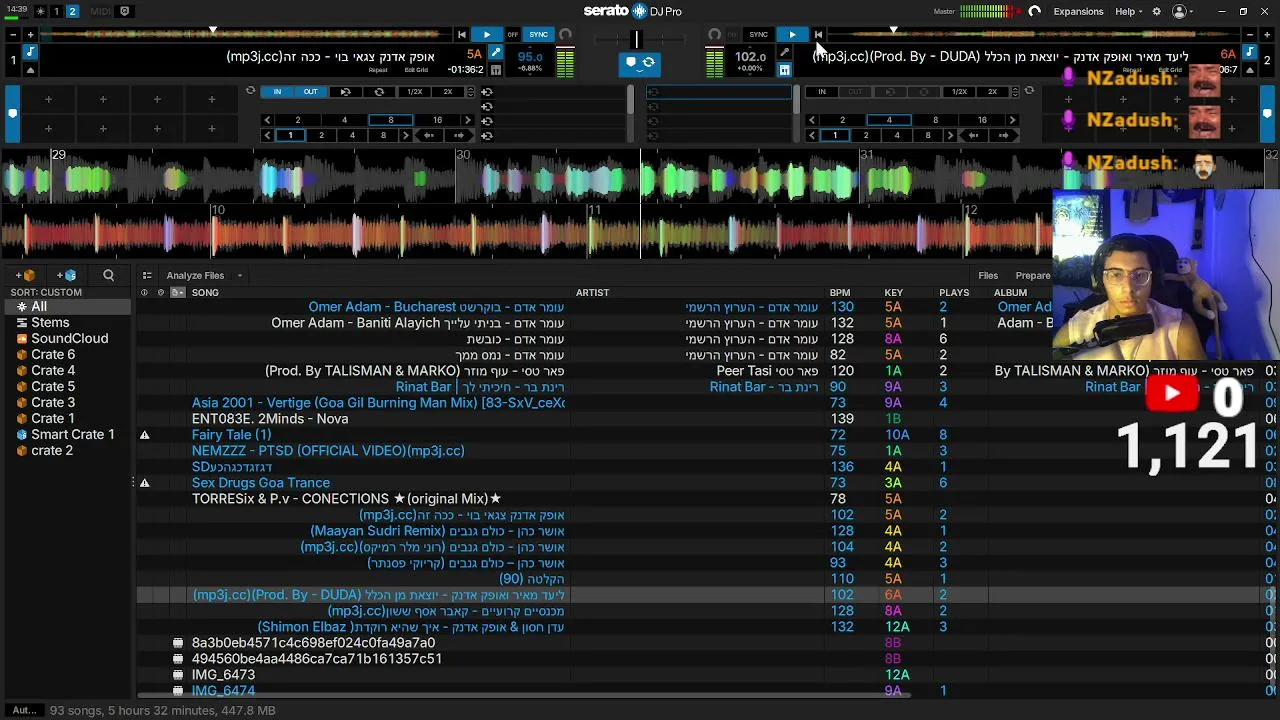1280x720 pixels.
Task: Show deck 2 cue points tab
Action: tap(1267, 114)
